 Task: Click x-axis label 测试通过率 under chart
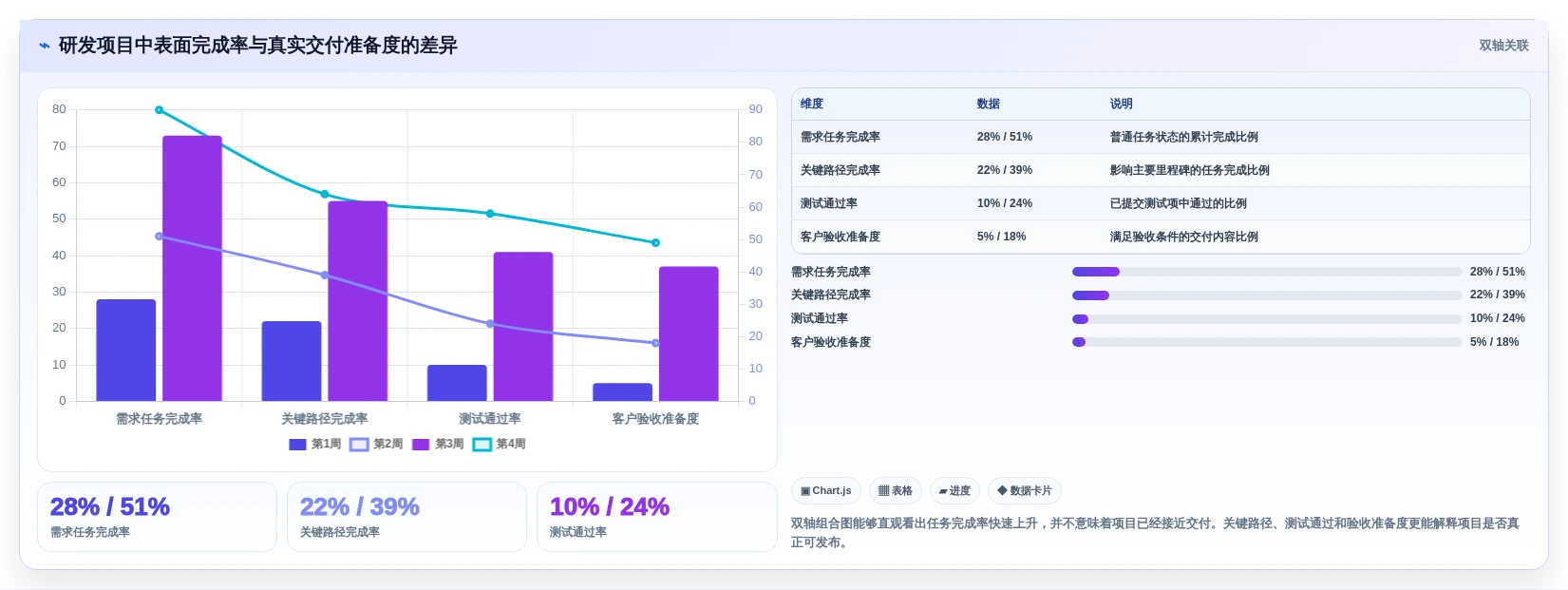click(490, 419)
